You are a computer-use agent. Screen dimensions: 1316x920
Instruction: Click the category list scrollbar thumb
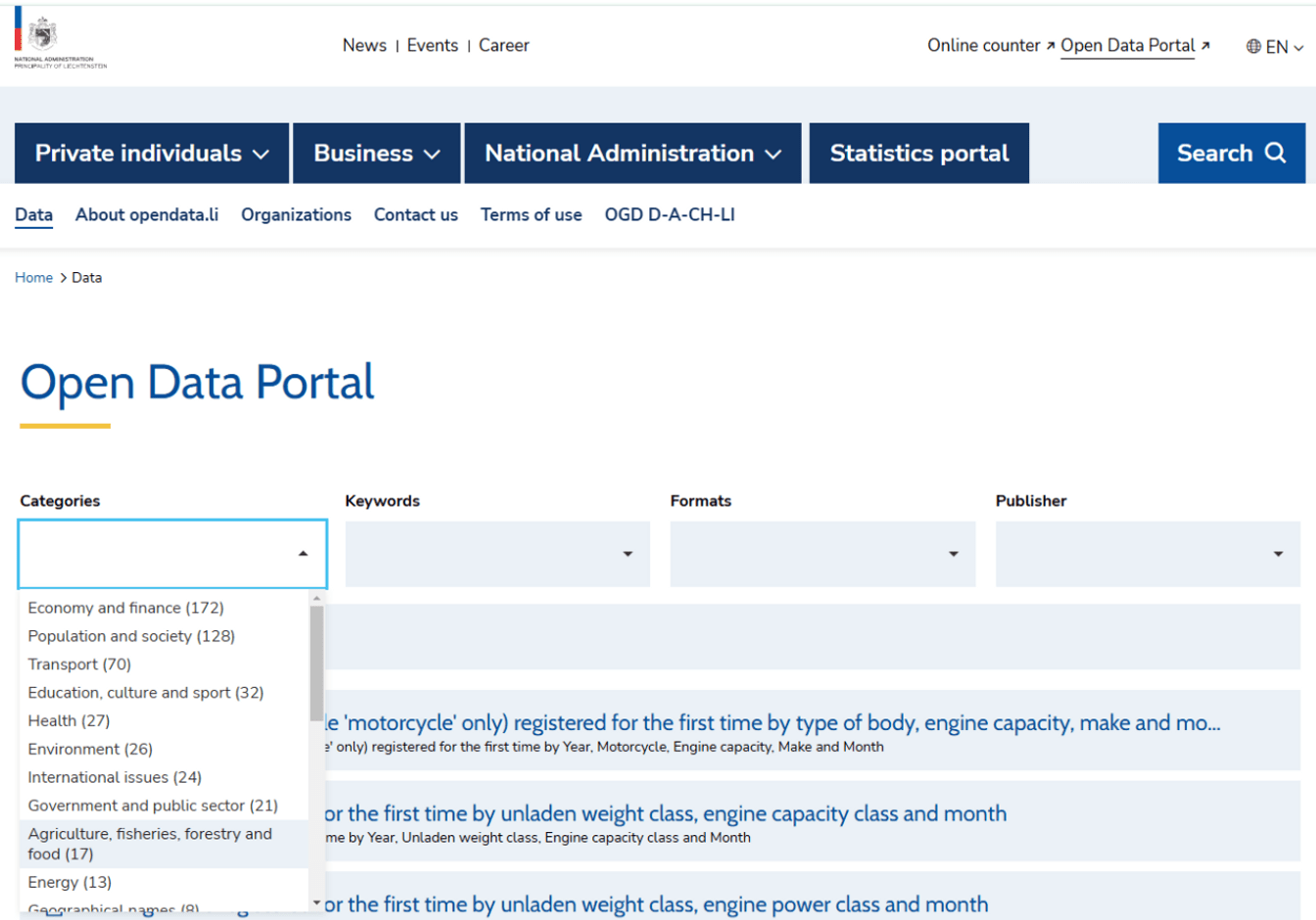pos(316,663)
